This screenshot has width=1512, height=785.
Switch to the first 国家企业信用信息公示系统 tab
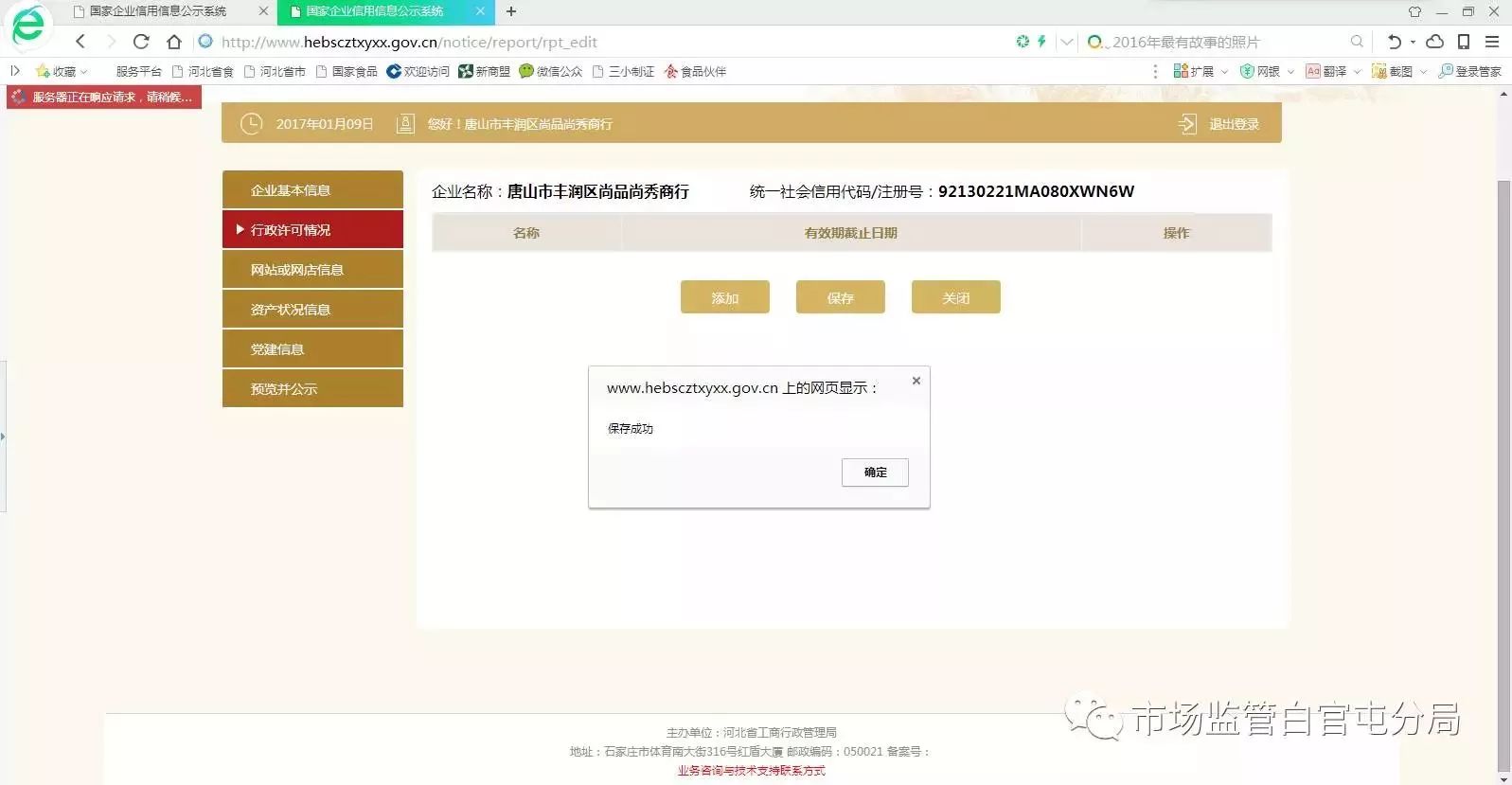click(x=158, y=11)
